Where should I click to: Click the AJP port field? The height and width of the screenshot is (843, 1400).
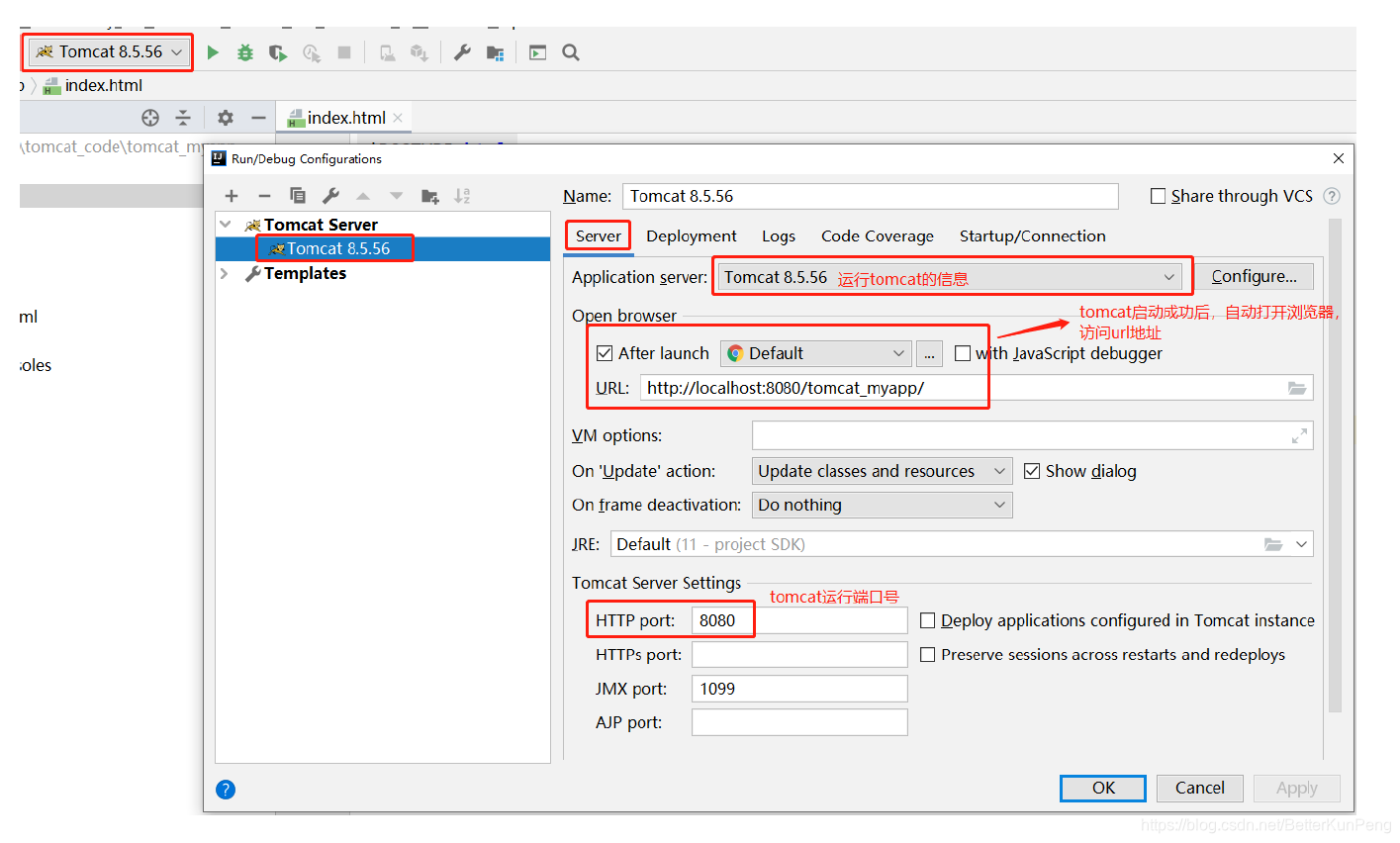pos(799,722)
